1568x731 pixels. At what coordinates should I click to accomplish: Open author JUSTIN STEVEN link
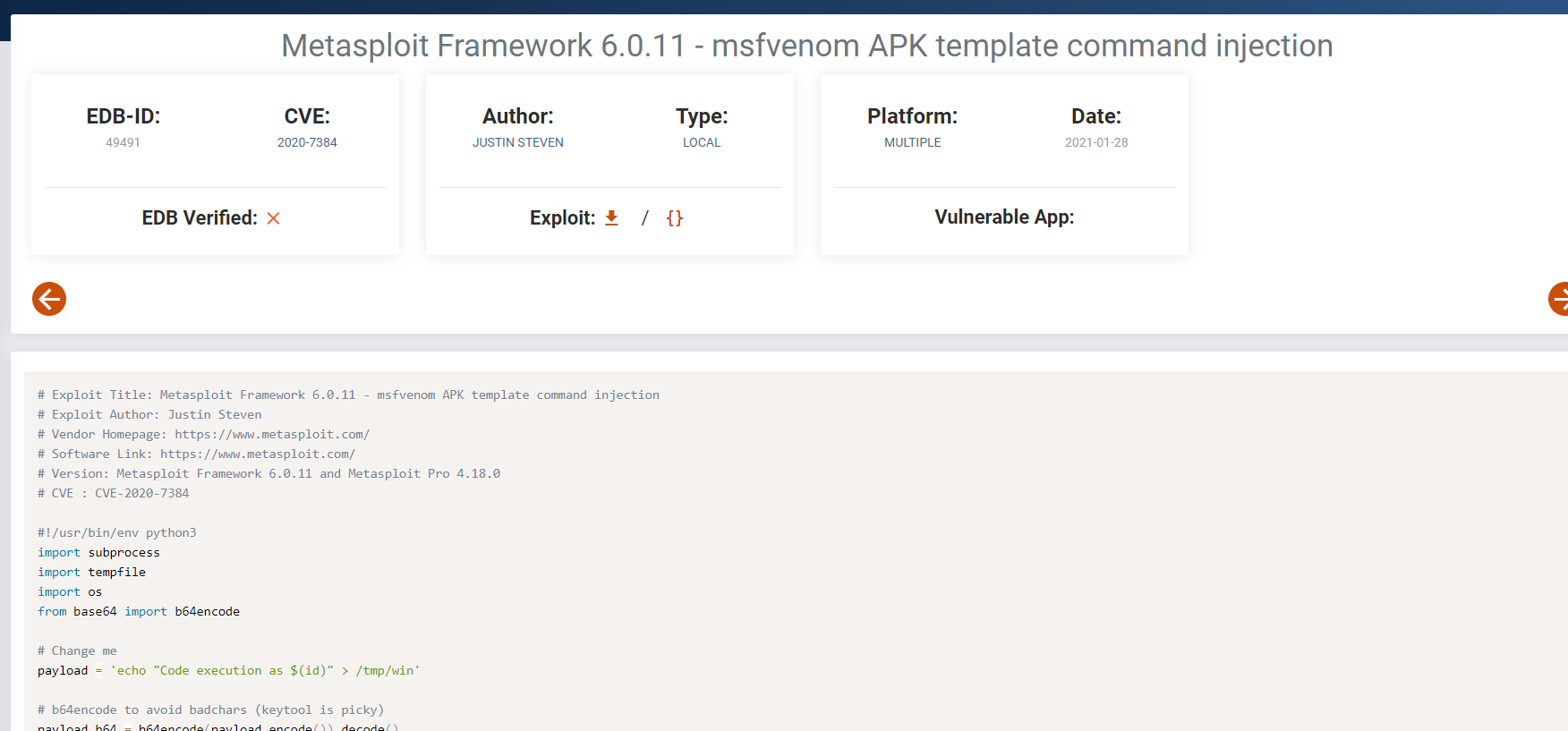click(x=518, y=142)
